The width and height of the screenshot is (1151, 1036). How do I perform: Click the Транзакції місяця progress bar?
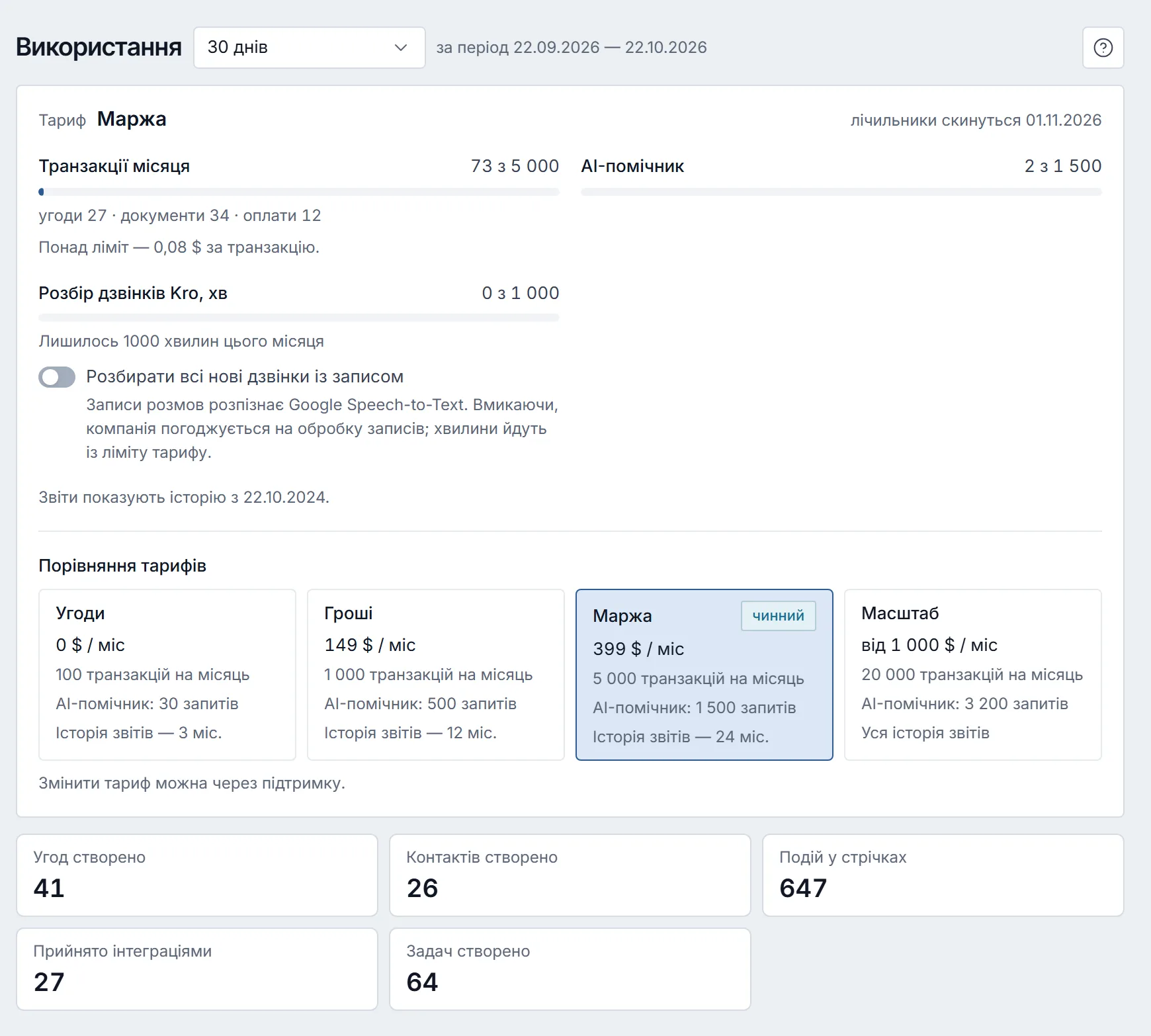[x=299, y=192]
